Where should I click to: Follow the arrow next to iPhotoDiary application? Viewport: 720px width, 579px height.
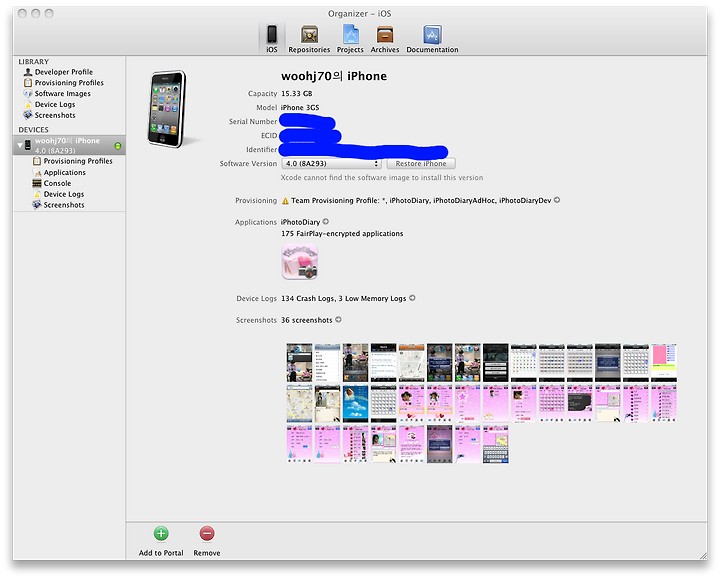pyautogui.click(x=326, y=222)
